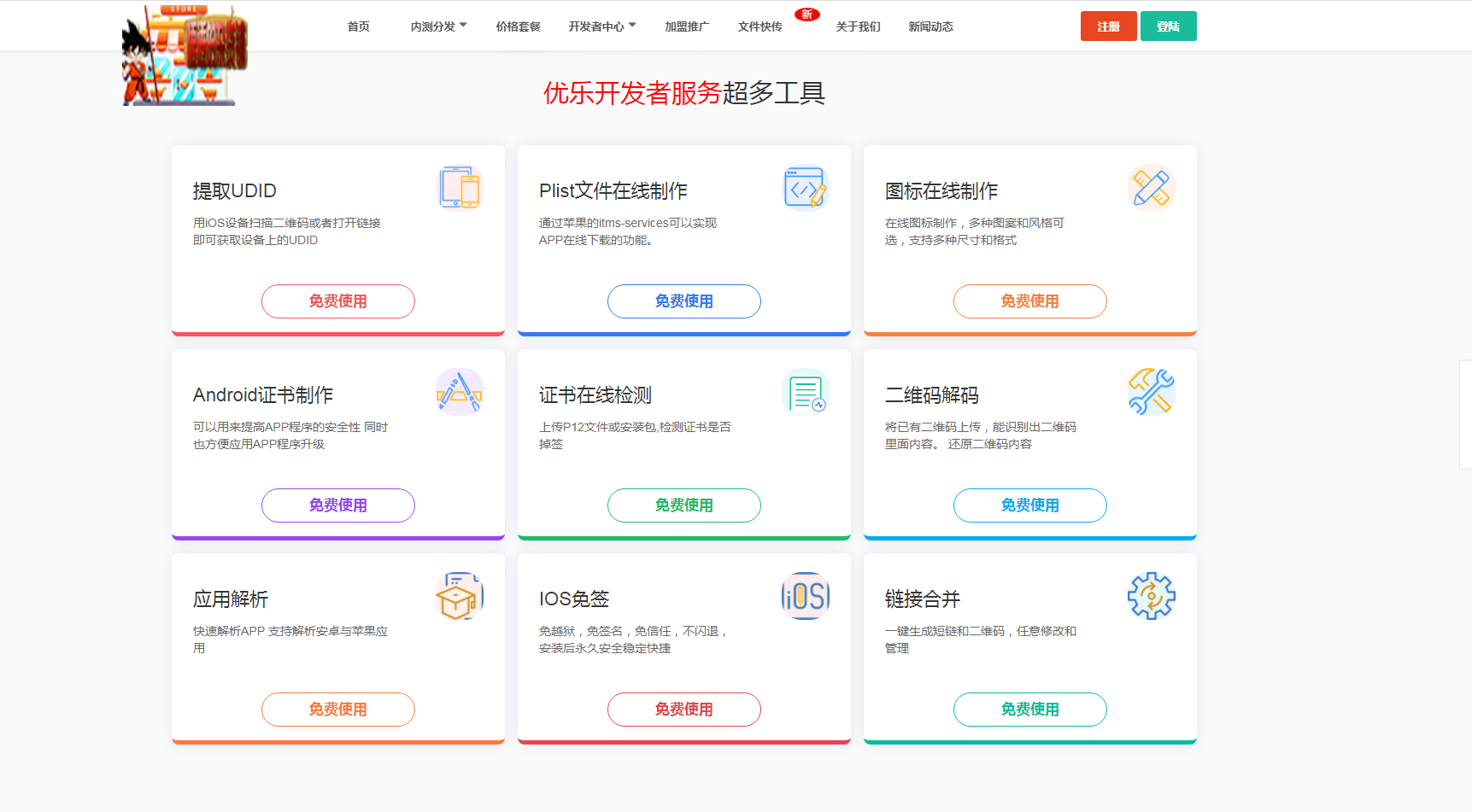Go to 新闻动态 news section
Viewport: 1472px width, 812px height.
[x=930, y=26]
